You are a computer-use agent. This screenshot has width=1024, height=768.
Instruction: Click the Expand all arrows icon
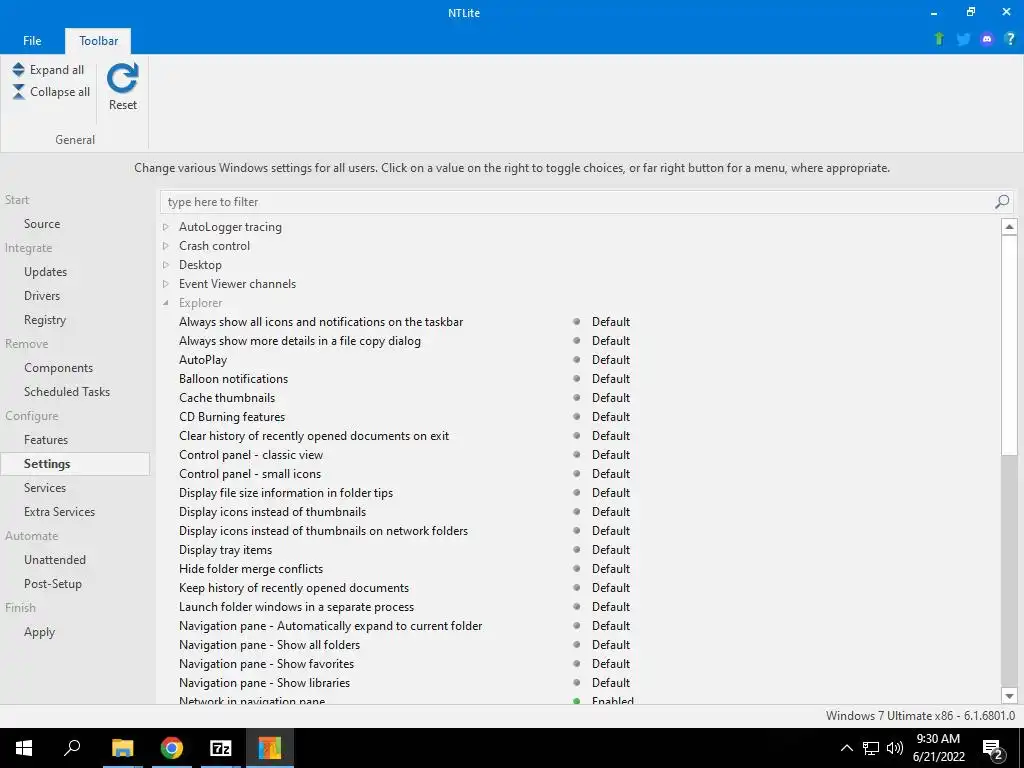18,69
